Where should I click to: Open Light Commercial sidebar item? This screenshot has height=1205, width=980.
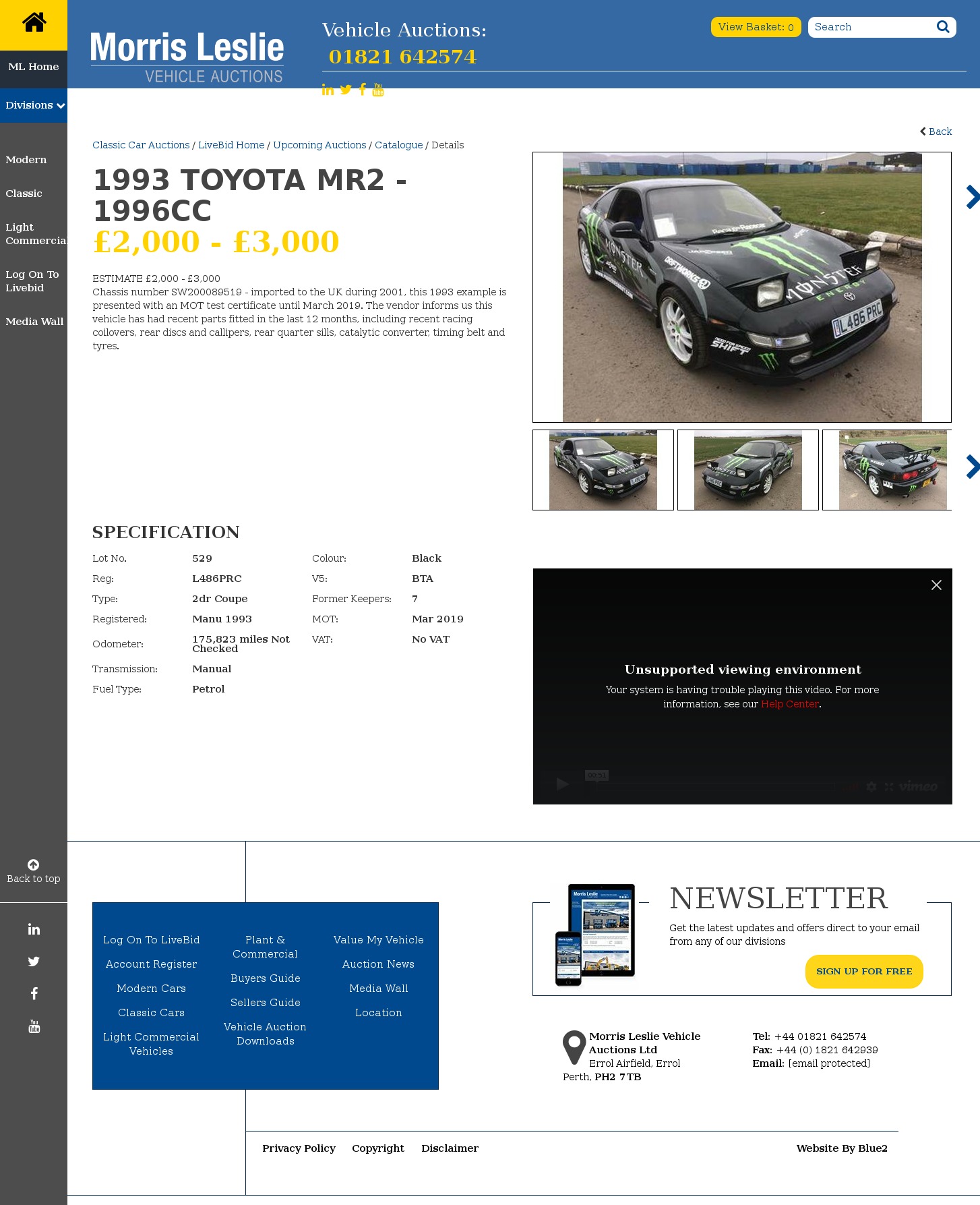[x=36, y=234]
